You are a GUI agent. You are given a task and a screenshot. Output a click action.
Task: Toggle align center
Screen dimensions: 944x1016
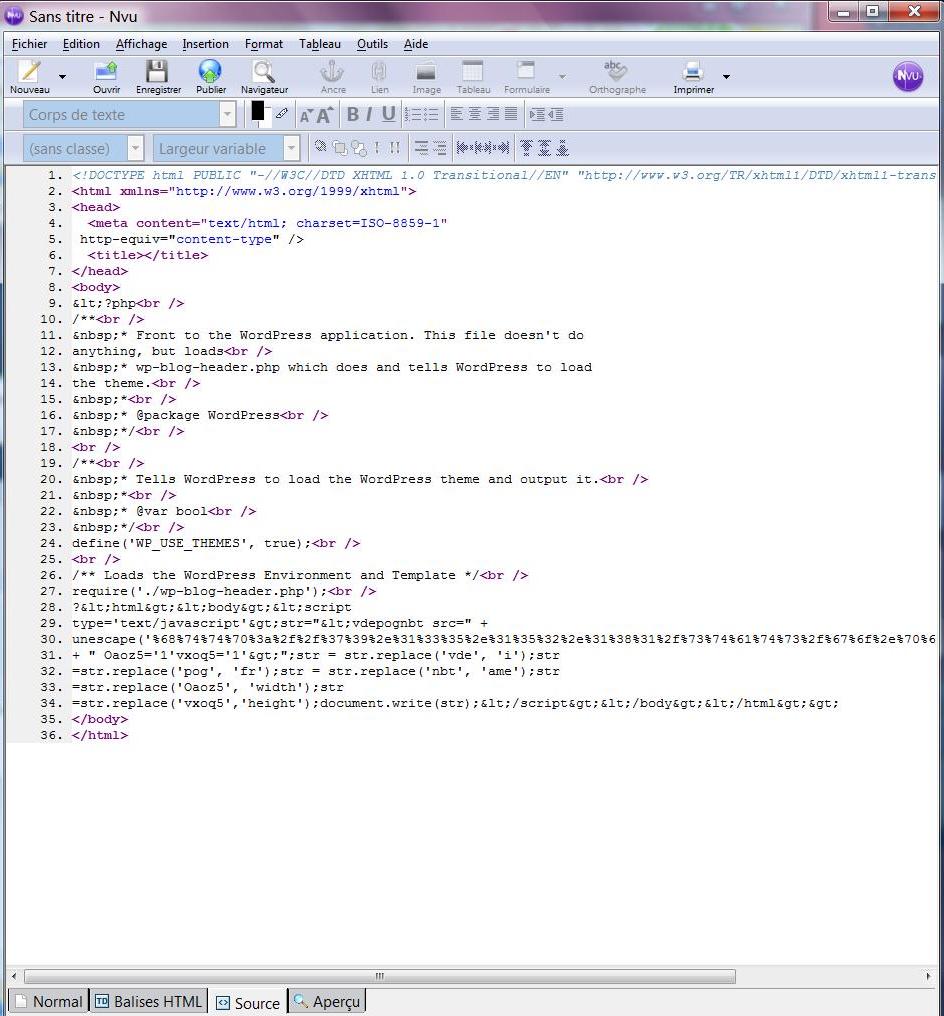pyautogui.click(x=475, y=114)
